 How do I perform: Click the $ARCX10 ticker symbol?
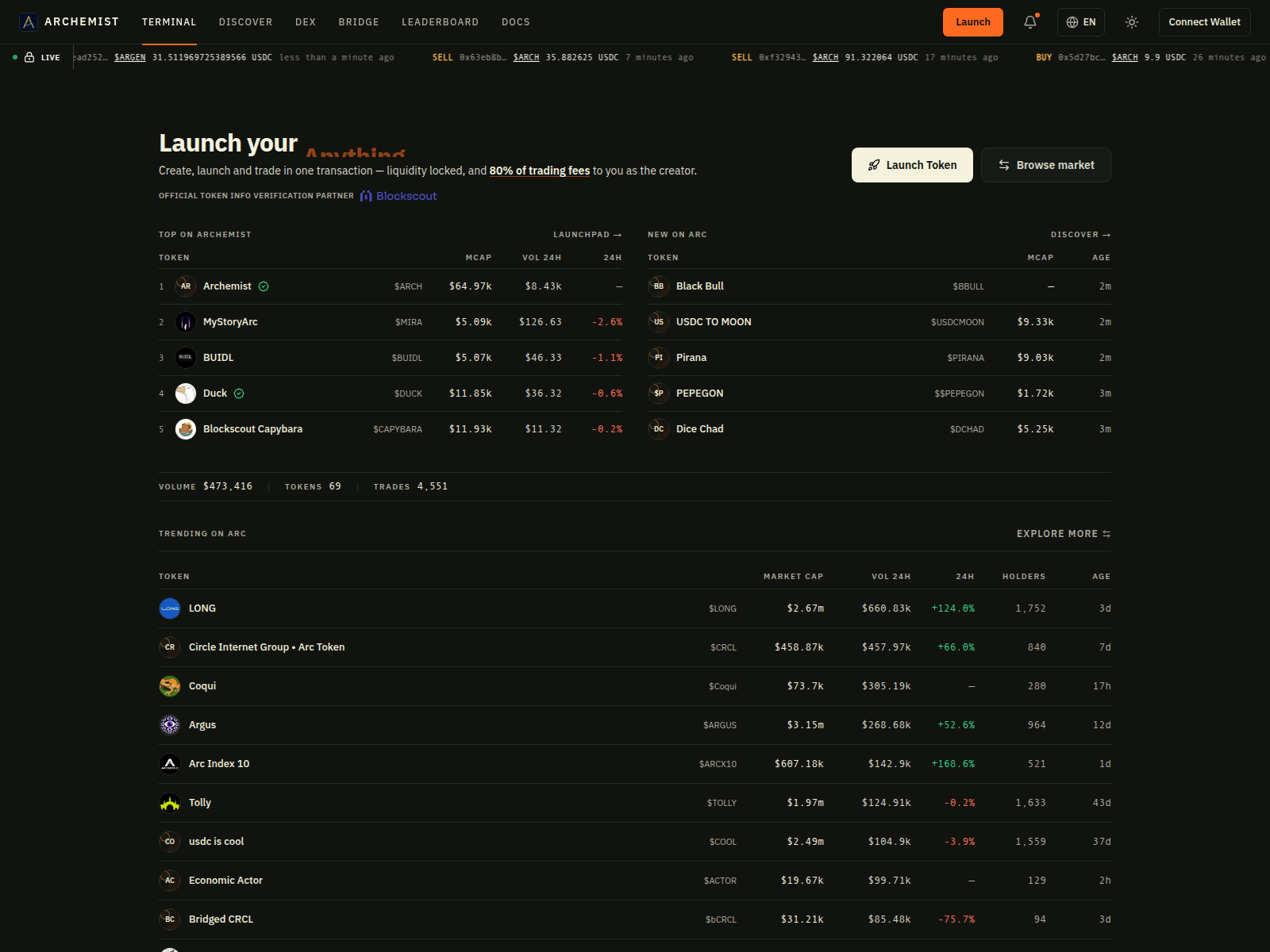(718, 764)
